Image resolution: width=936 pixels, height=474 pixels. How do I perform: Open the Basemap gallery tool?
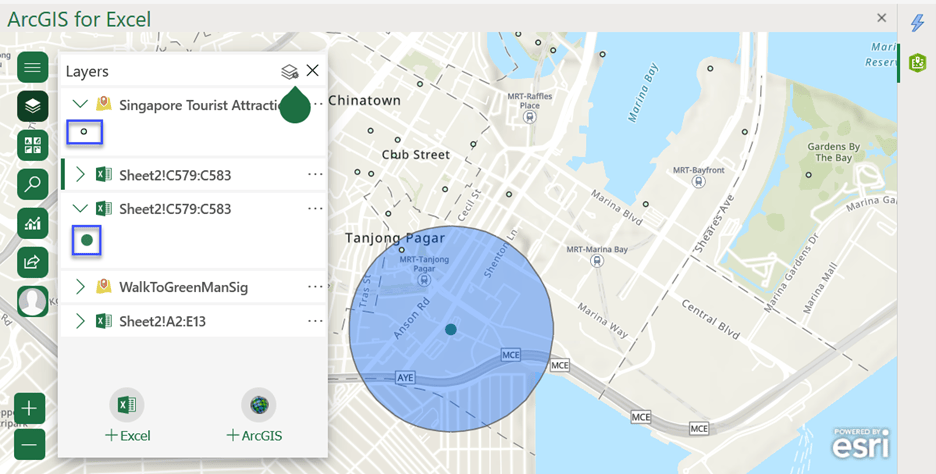32,146
